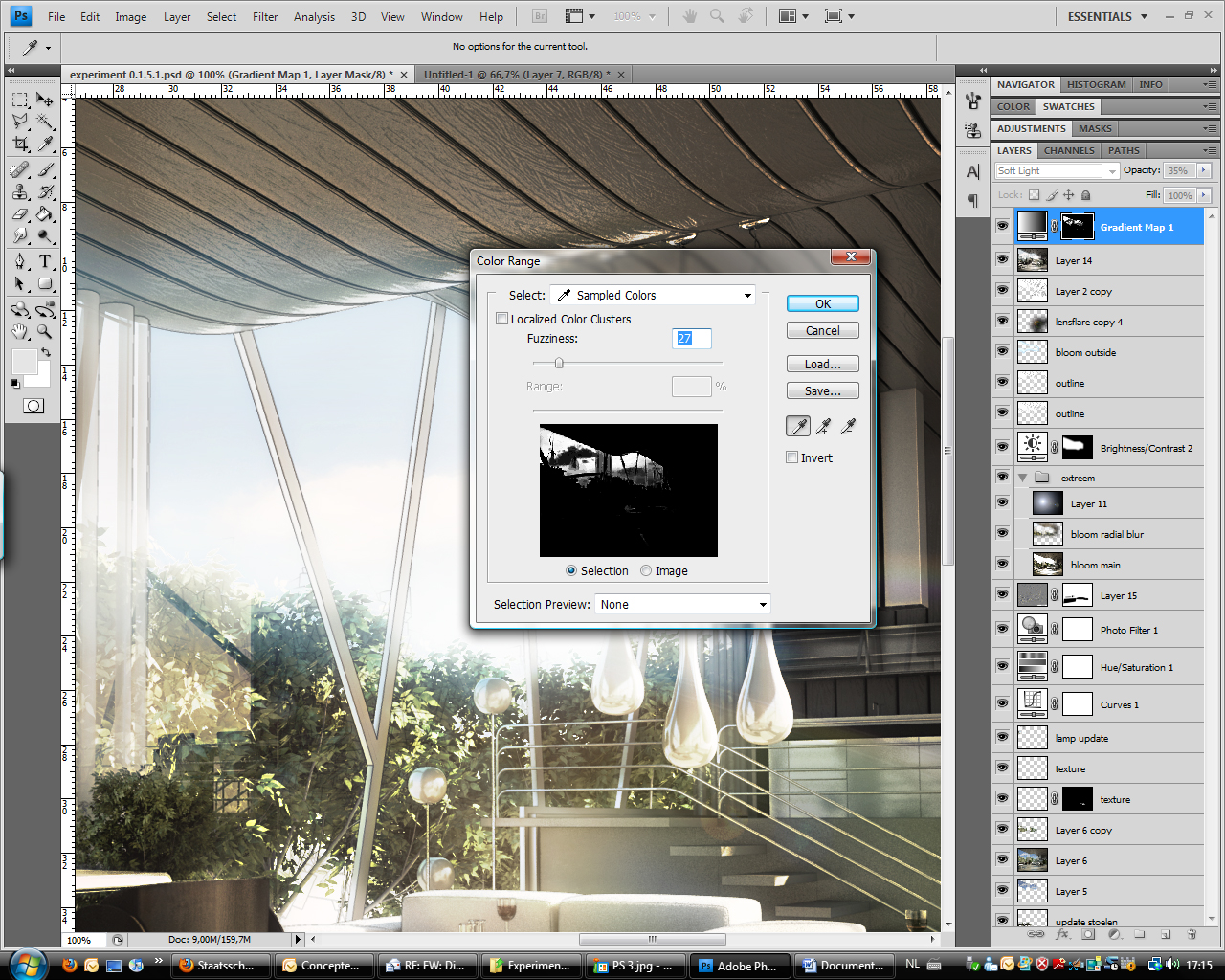Select the Move tool
Image resolution: width=1225 pixels, height=980 pixels.
point(45,99)
